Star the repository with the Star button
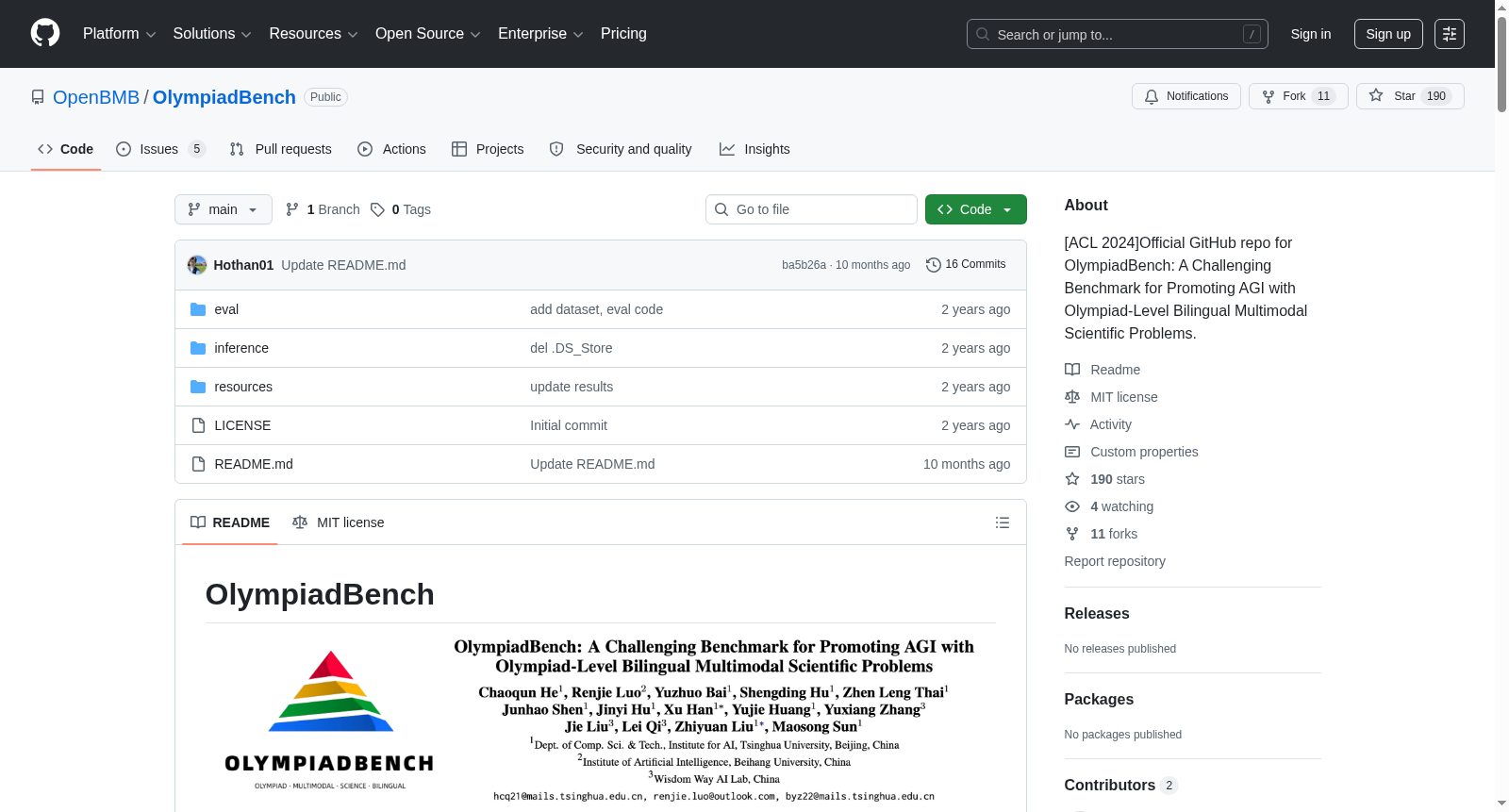Image resolution: width=1509 pixels, height=812 pixels. 1410,96
